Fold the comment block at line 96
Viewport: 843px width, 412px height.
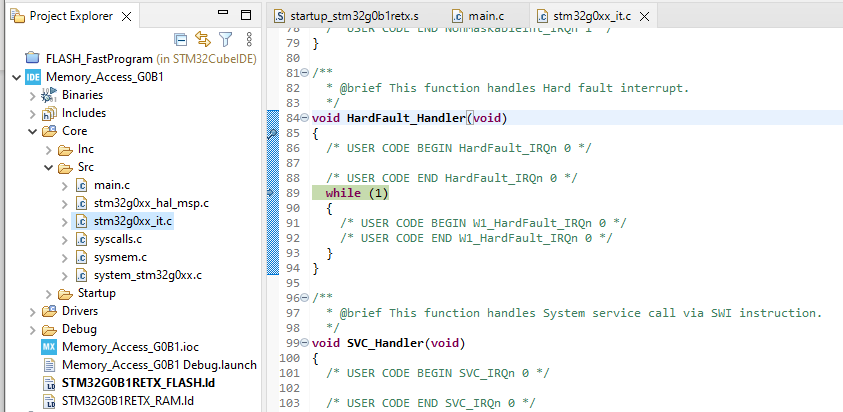coord(305,297)
